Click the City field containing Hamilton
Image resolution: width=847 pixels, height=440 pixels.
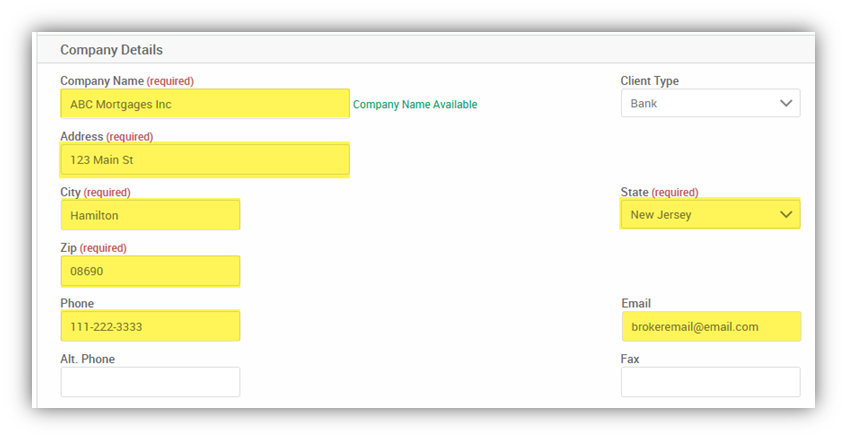pos(150,215)
